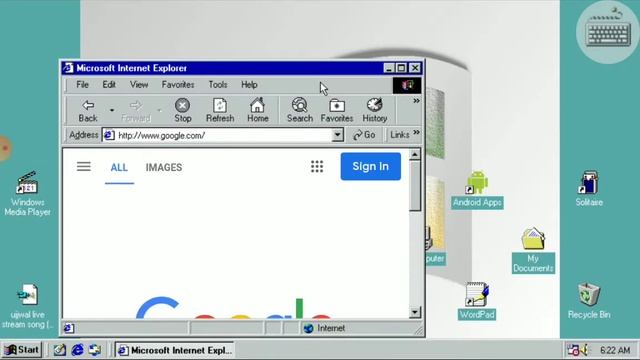Select the ALL tab on Google

(119, 167)
